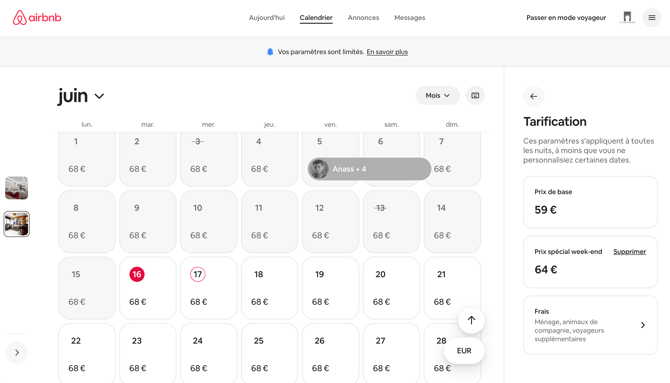Select June 20 day cell
This screenshot has height=383, width=670.
(x=391, y=288)
